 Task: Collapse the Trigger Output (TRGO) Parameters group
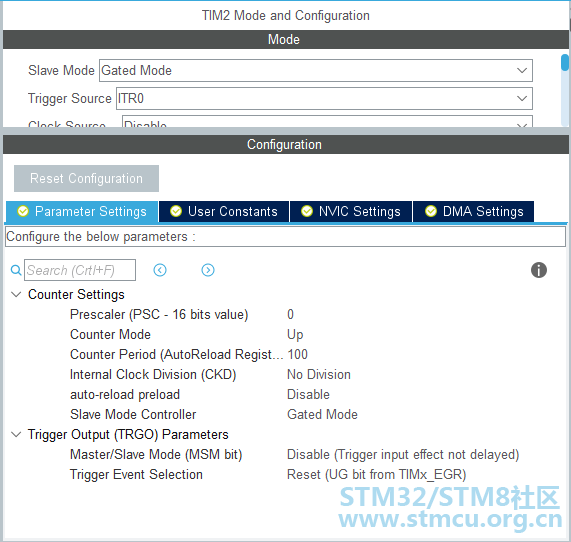pyautogui.click(x=16, y=434)
